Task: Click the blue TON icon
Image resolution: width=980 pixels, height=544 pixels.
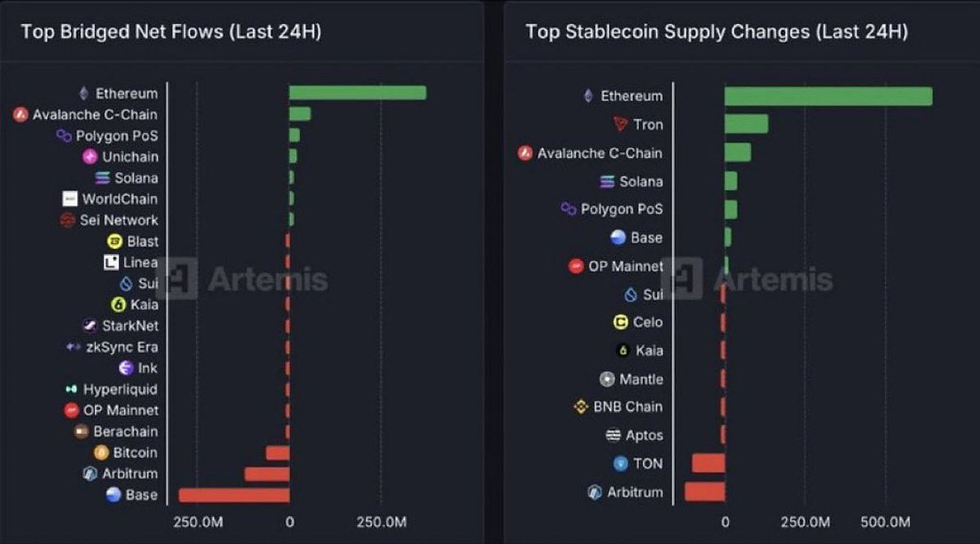Action: (621, 463)
